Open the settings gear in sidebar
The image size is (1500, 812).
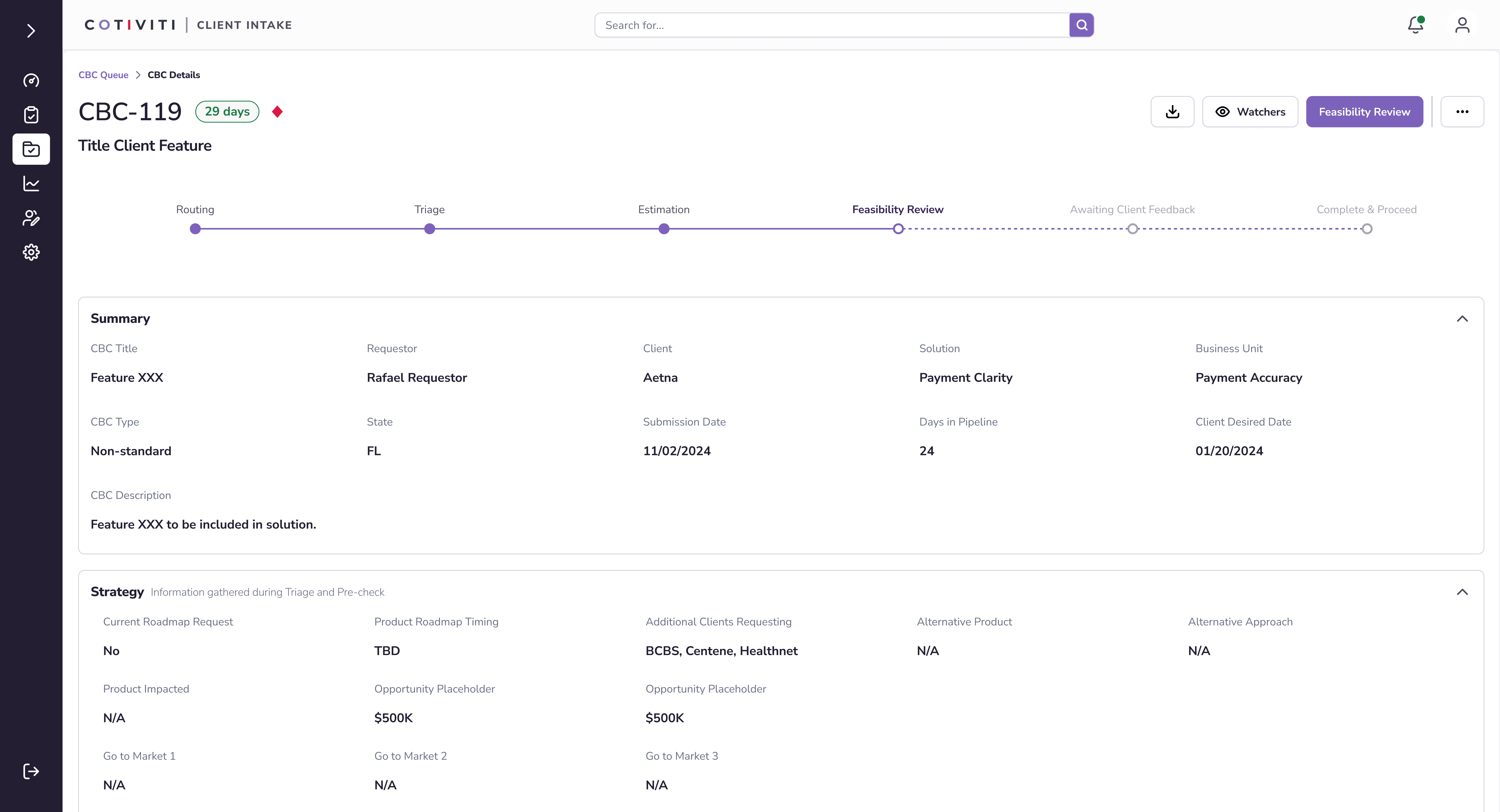(31, 252)
